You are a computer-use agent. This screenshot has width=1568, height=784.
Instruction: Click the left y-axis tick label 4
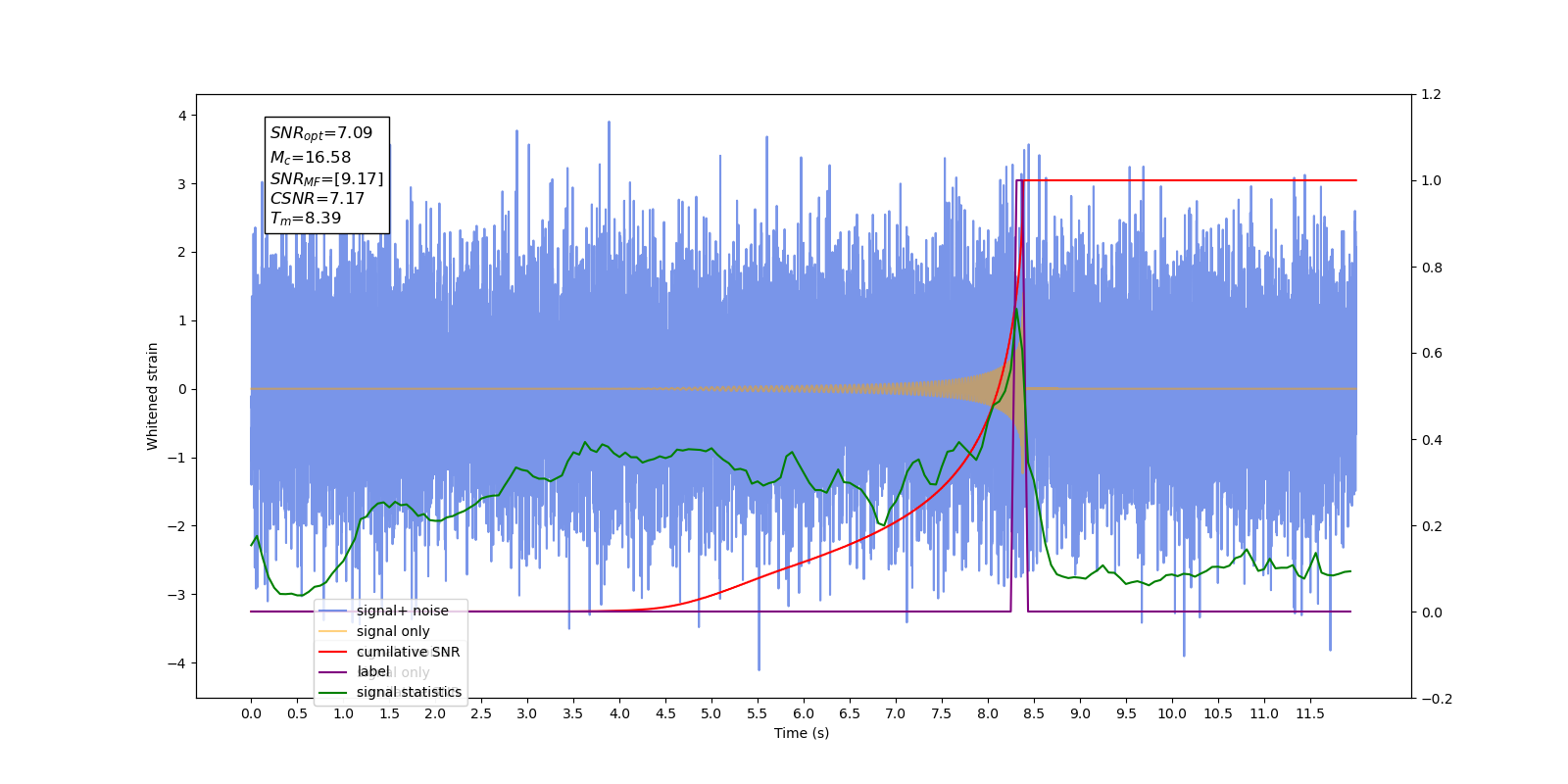182,116
